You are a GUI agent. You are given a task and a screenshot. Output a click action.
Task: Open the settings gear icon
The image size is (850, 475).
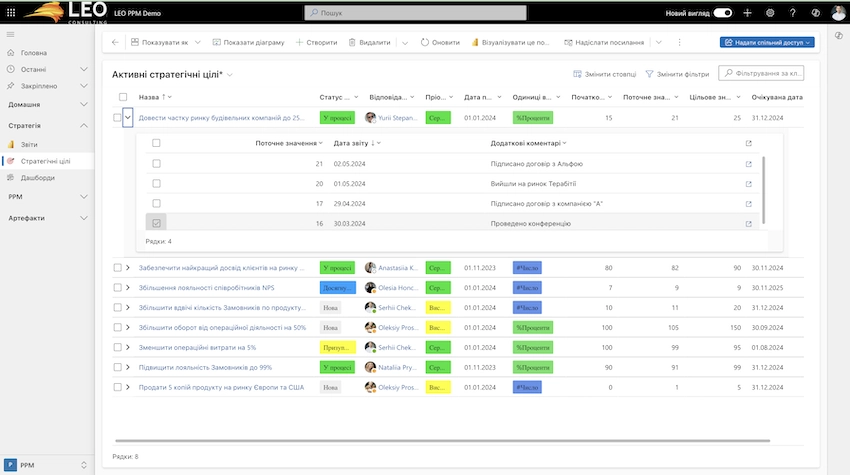[x=770, y=13]
